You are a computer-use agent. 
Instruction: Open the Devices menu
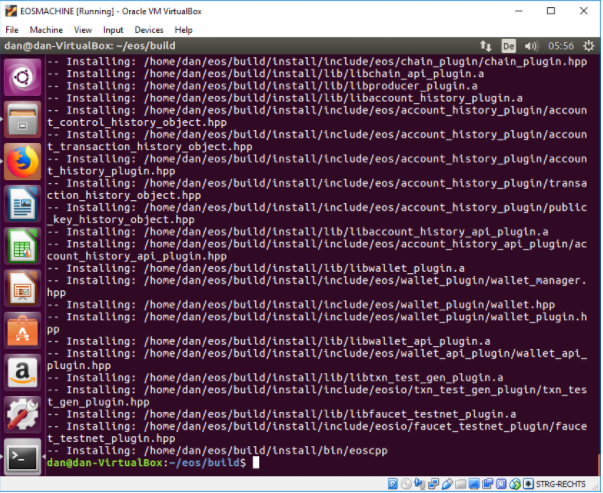(149, 30)
